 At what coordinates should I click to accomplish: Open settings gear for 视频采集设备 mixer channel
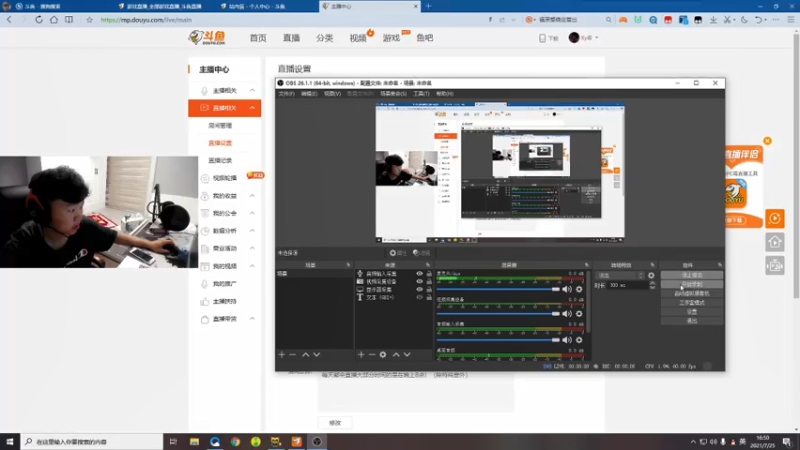(579, 314)
